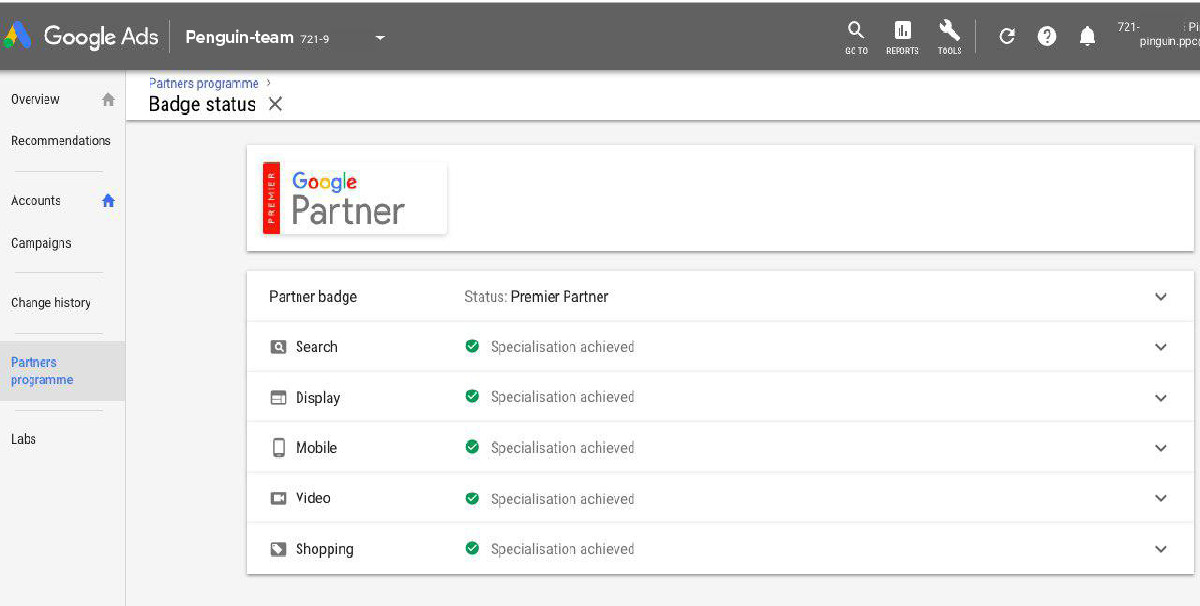The image size is (1200, 606).
Task: Click the Shopping tag icon
Action: pos(278,549)
